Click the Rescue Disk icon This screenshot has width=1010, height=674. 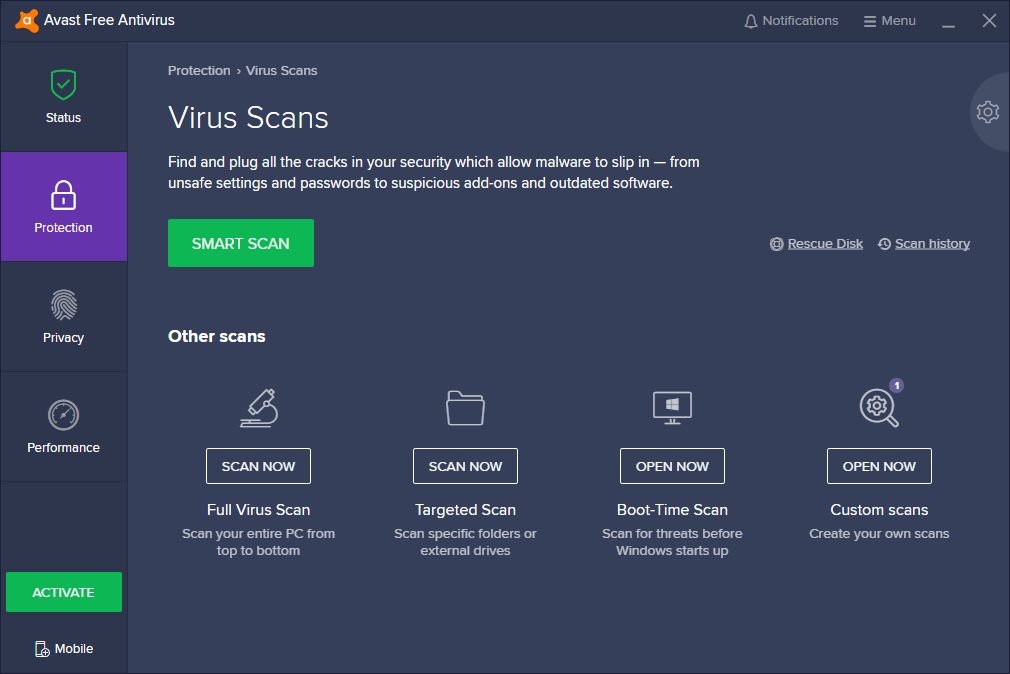[777, 244]
